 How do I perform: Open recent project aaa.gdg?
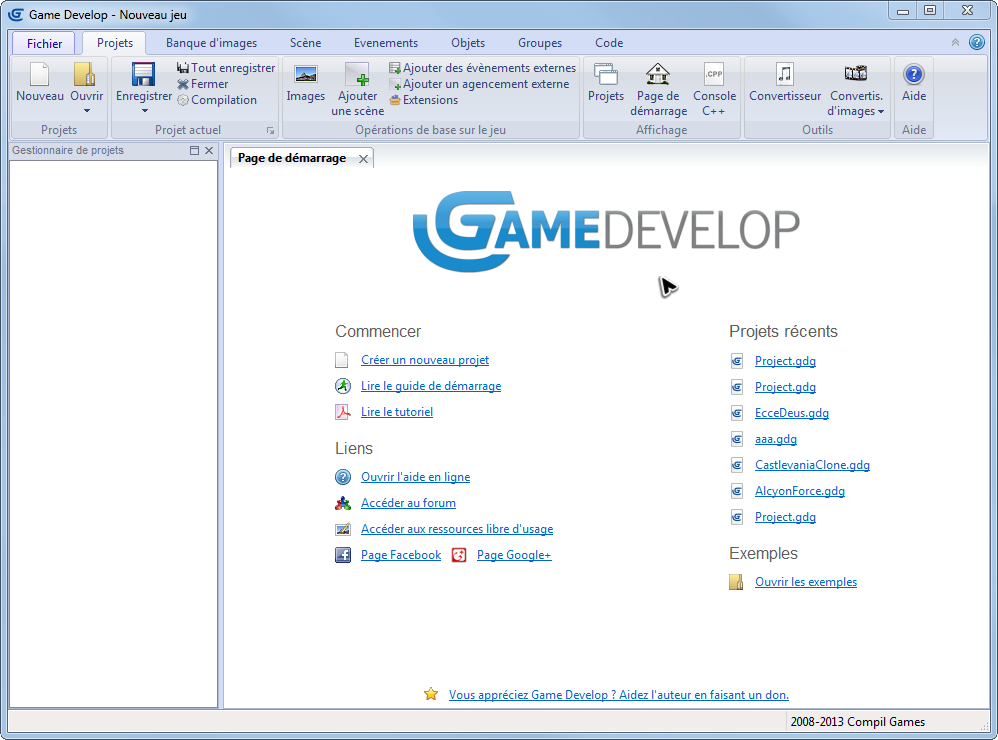[x=775, y=440]
